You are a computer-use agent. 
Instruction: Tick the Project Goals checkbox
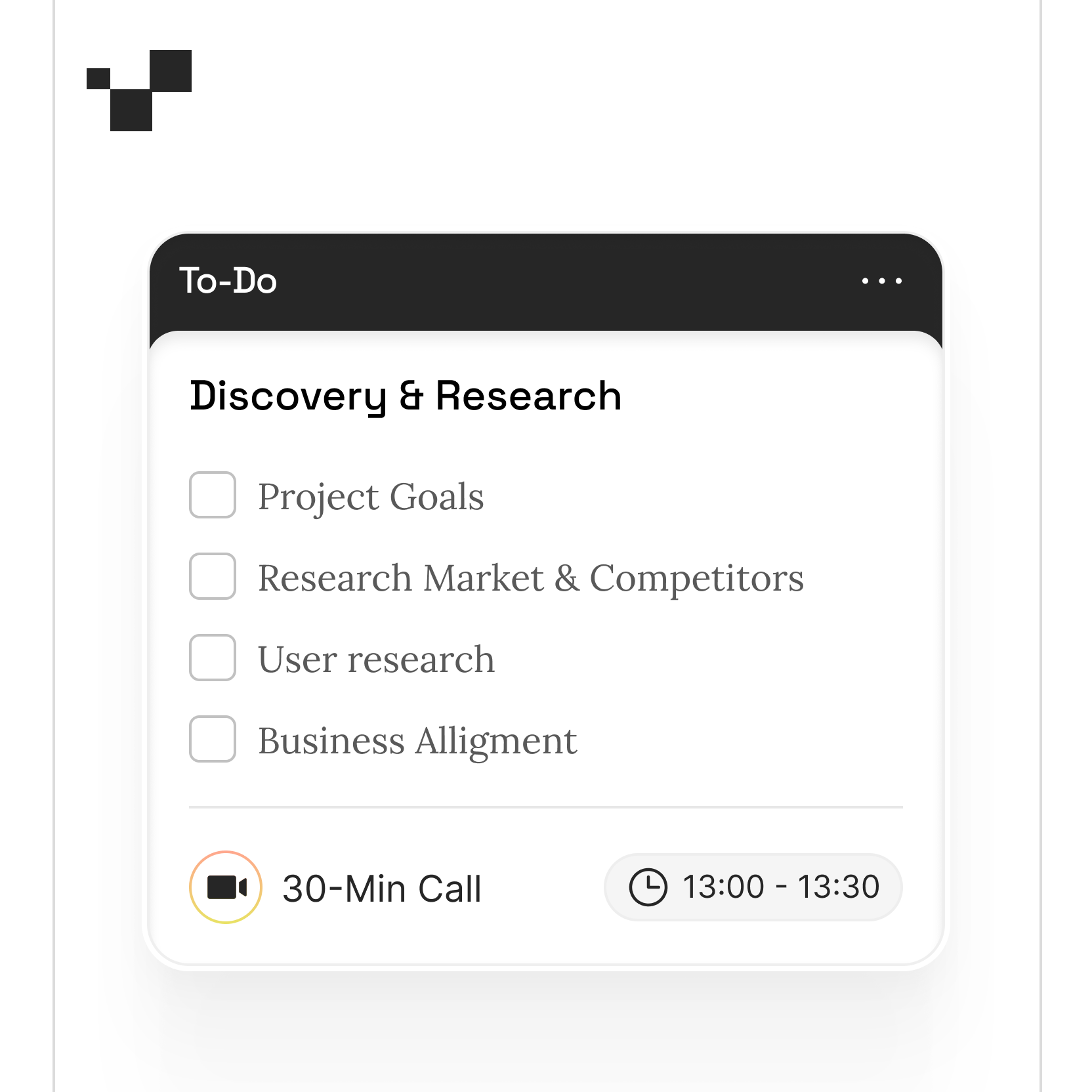tap(213, 495)
